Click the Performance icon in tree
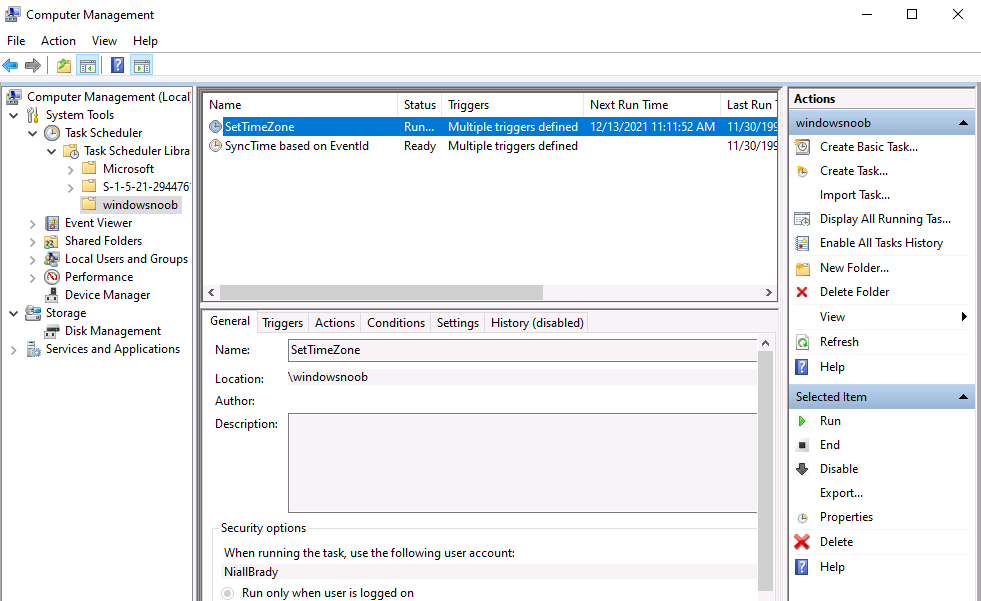The image size is (981, 601). click(52, 277)
